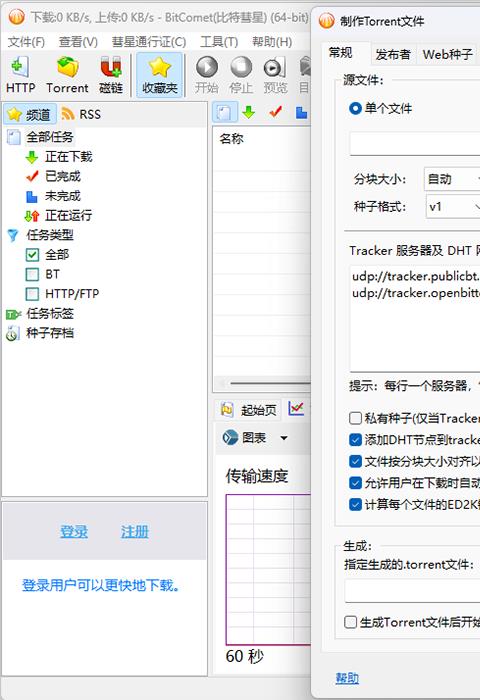Toggle the 文件按分块大小对齐 checkbox
This screenshot has height=700, width=480.
pyautogui.click(x=355, y=461)
